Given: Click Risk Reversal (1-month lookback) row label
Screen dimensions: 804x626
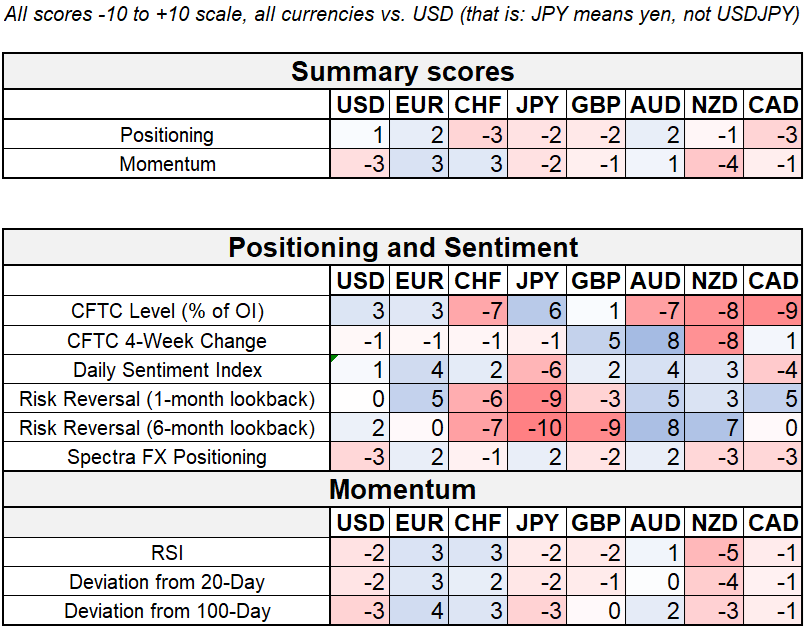Looking at the screenshot, I should click(x=167, y=399).
